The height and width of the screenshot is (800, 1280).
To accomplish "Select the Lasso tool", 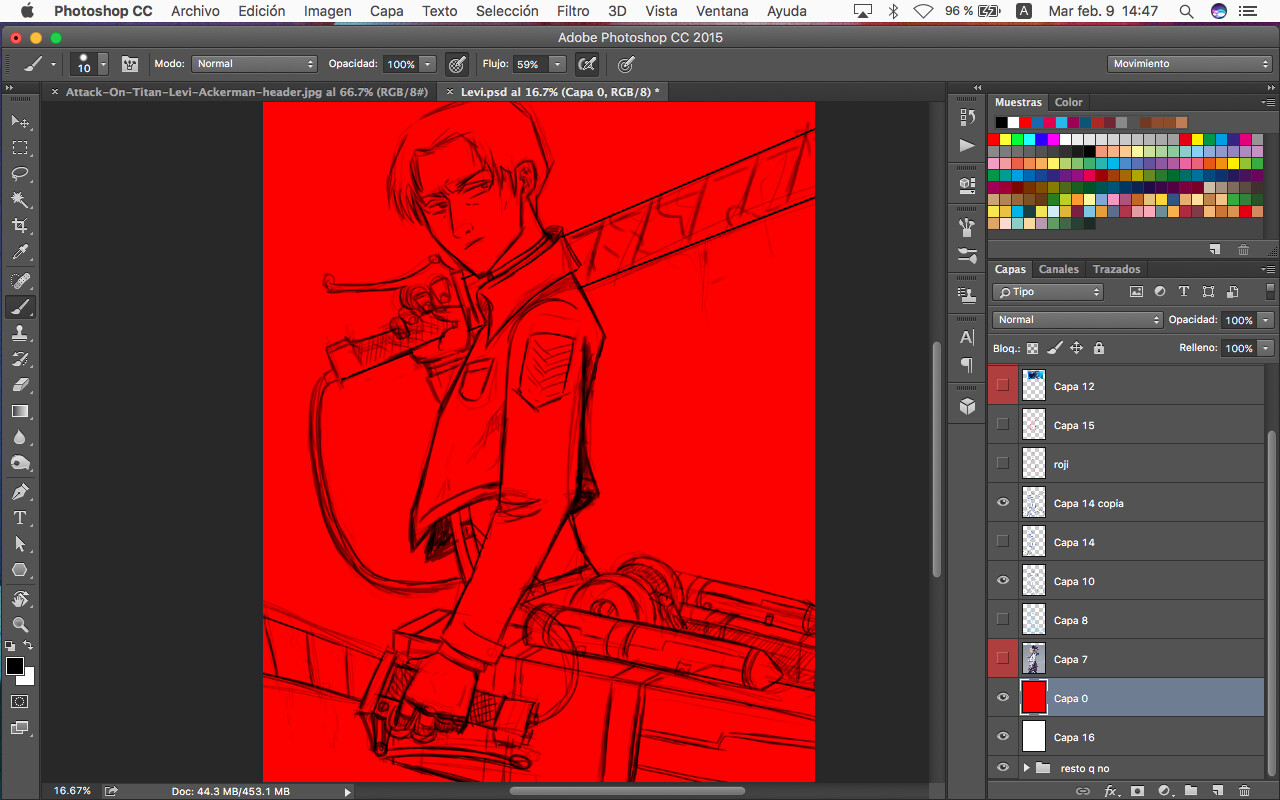I will (20, 173).
